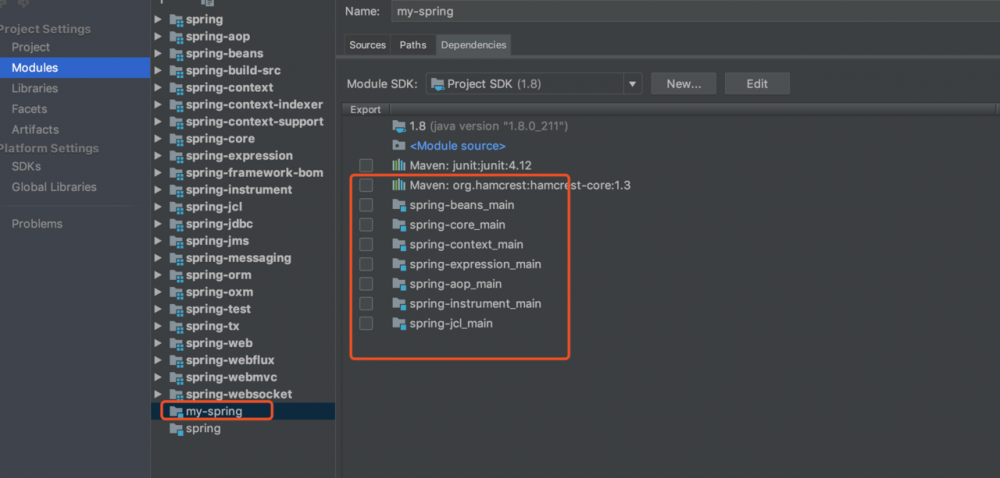Click the spring-expression_main dependency icon
Viewport: 1000px width, 478px height.
(399, 264)
